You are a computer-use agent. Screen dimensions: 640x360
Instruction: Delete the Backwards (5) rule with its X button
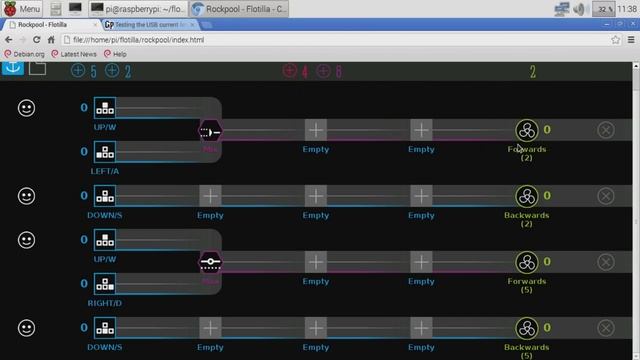click(x=606, y=328)
